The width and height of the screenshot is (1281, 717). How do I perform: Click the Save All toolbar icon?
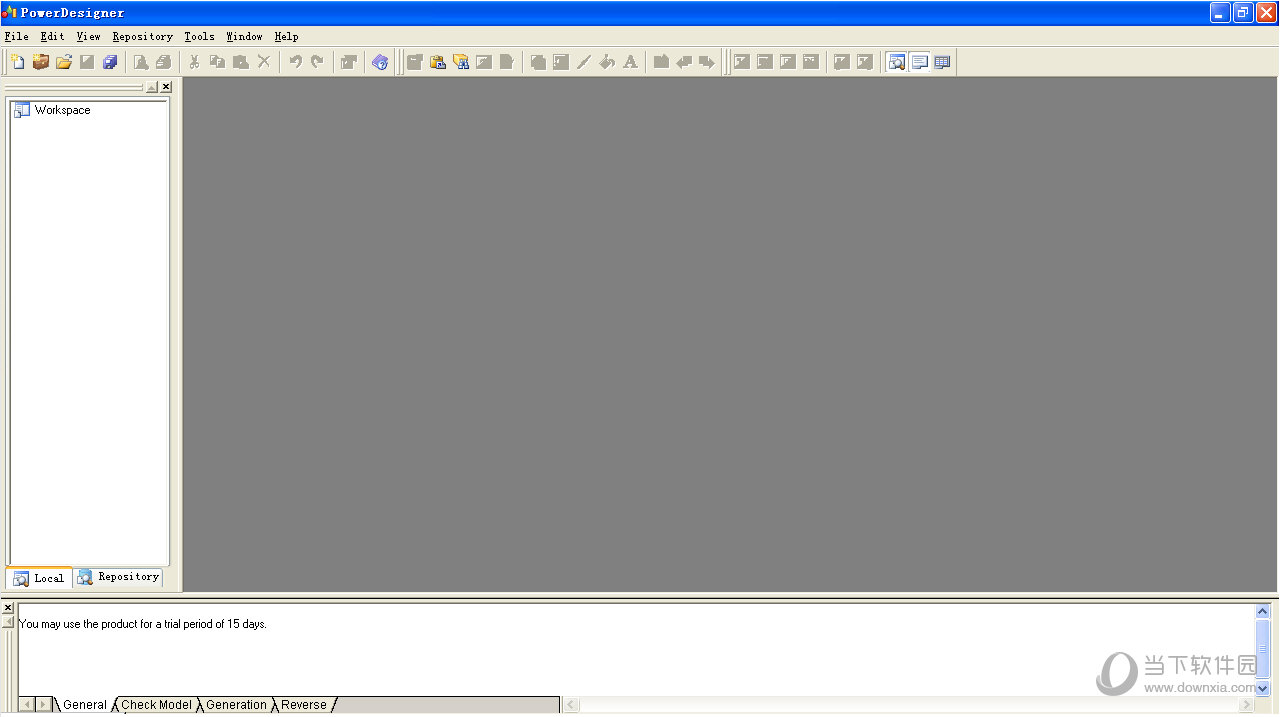pos(110,62)
